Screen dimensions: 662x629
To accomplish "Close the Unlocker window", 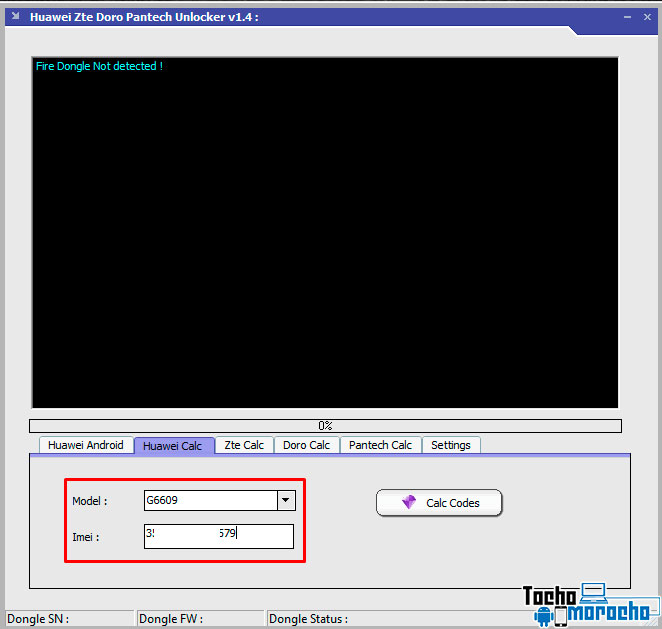I will pyautogui.click(x=647, y=17).
